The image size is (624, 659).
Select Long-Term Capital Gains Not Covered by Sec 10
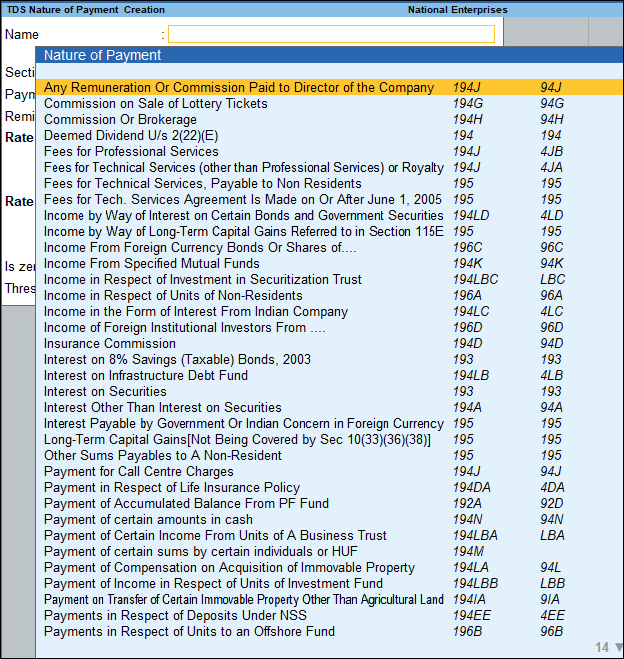(329, 439)
